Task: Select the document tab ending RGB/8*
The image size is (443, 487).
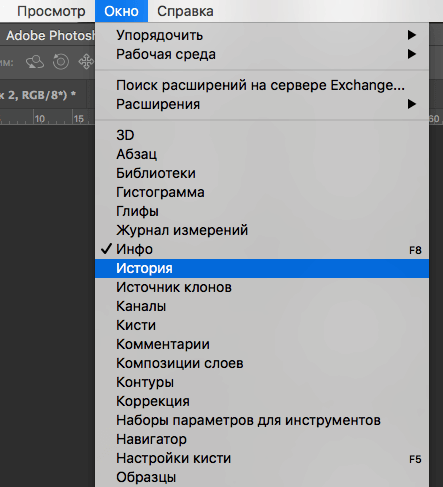Action: click(43, 95)
